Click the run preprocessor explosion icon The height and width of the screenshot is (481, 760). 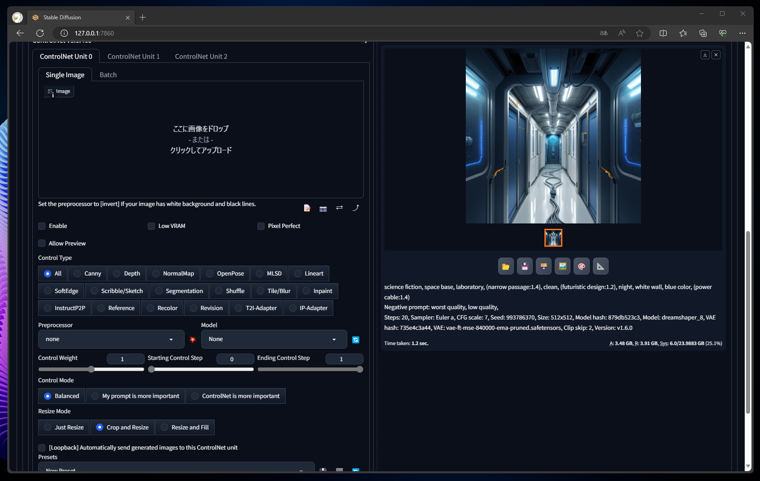[x=192, y=339]
